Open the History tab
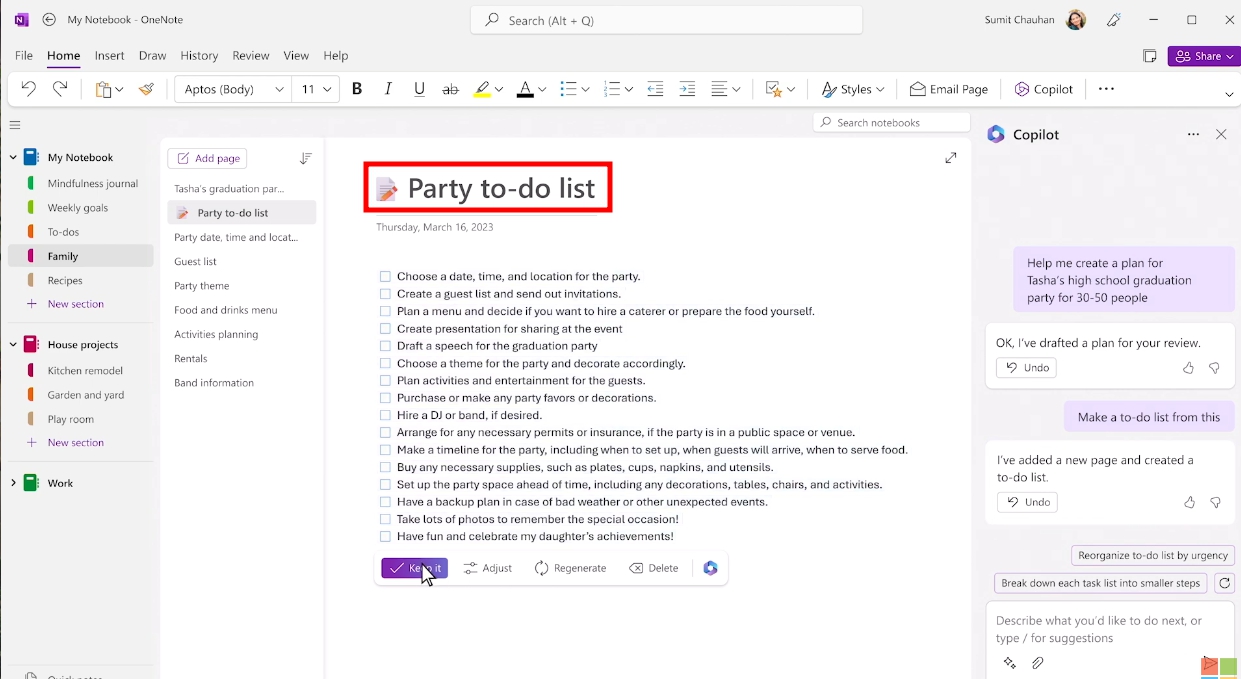Viewport: 1241px width, 679px height. click(199, 56)
